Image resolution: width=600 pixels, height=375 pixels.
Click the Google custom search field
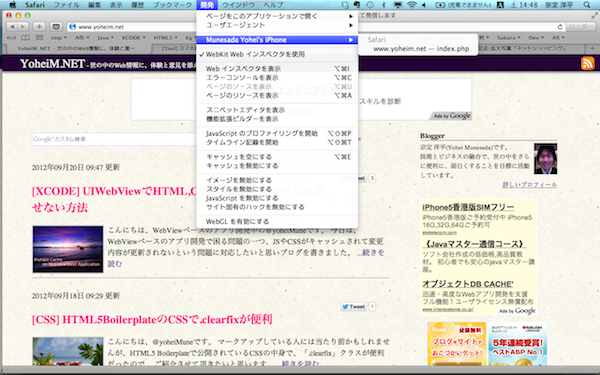point(114,139)
